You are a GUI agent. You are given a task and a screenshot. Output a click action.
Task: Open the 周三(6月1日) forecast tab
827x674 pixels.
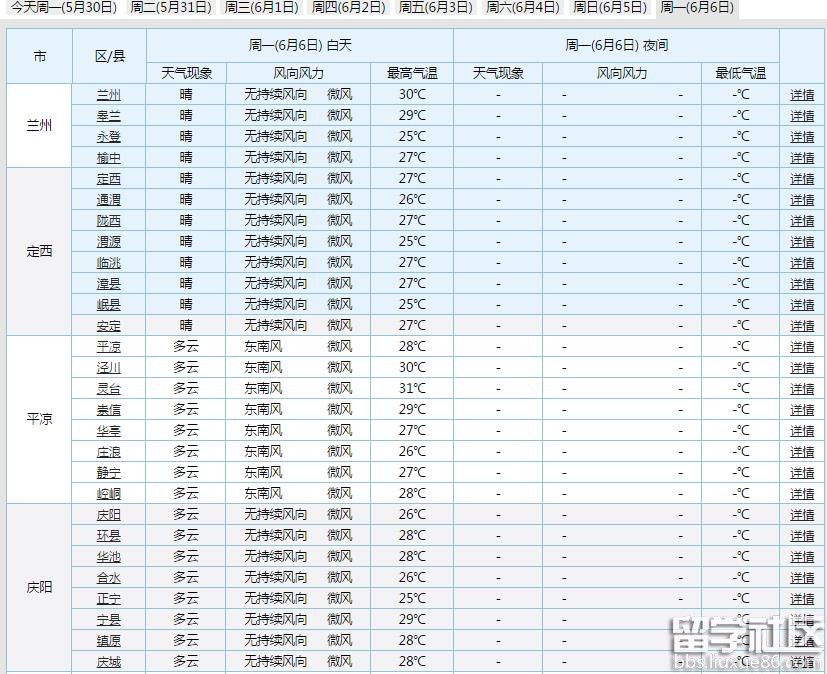(261, 7)
